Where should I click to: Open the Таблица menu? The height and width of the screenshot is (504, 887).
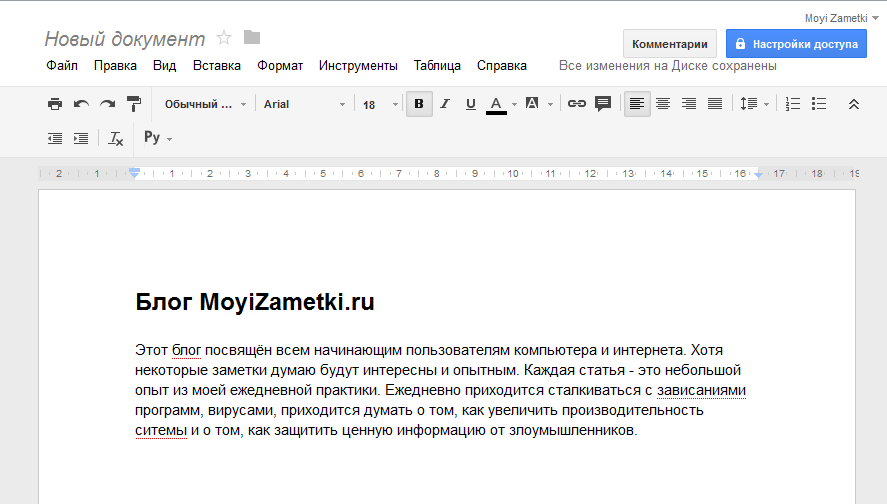[x=437, y=66]
